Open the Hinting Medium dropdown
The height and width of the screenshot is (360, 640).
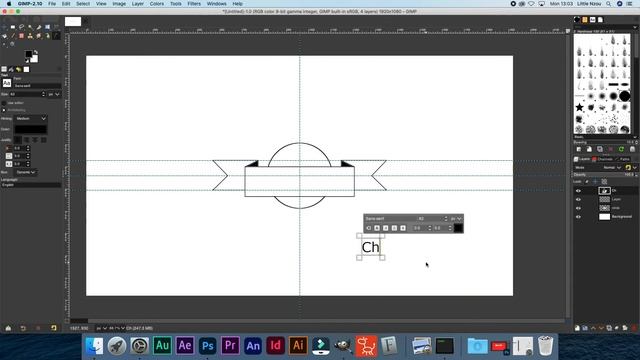pos(31,118)
